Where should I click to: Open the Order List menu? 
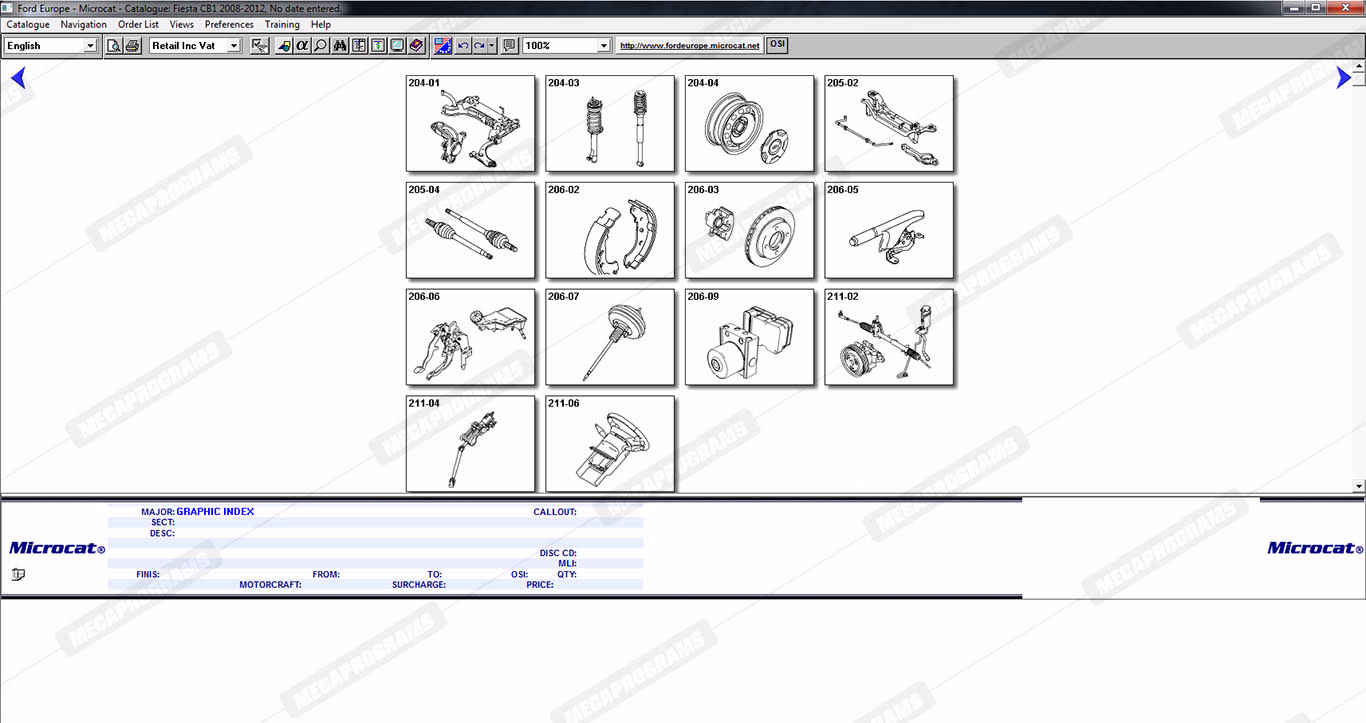[x=138, y=24]
